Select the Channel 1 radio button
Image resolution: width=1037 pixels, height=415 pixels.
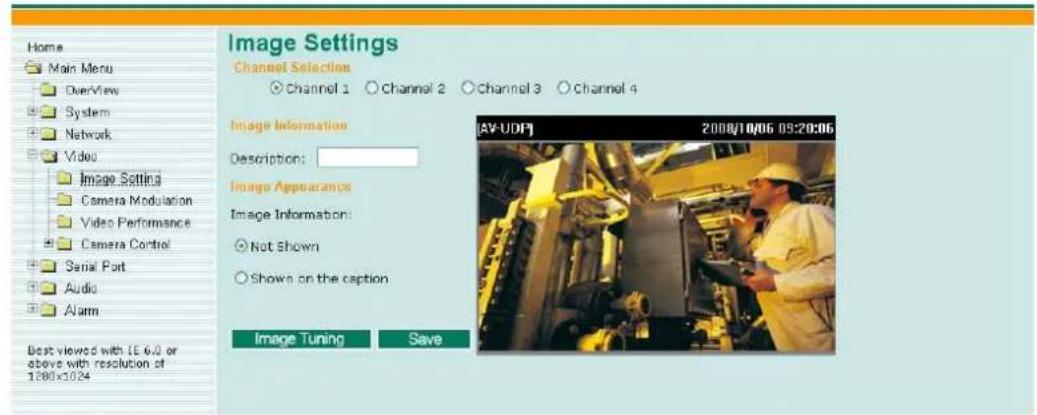[x=277, y=89]
